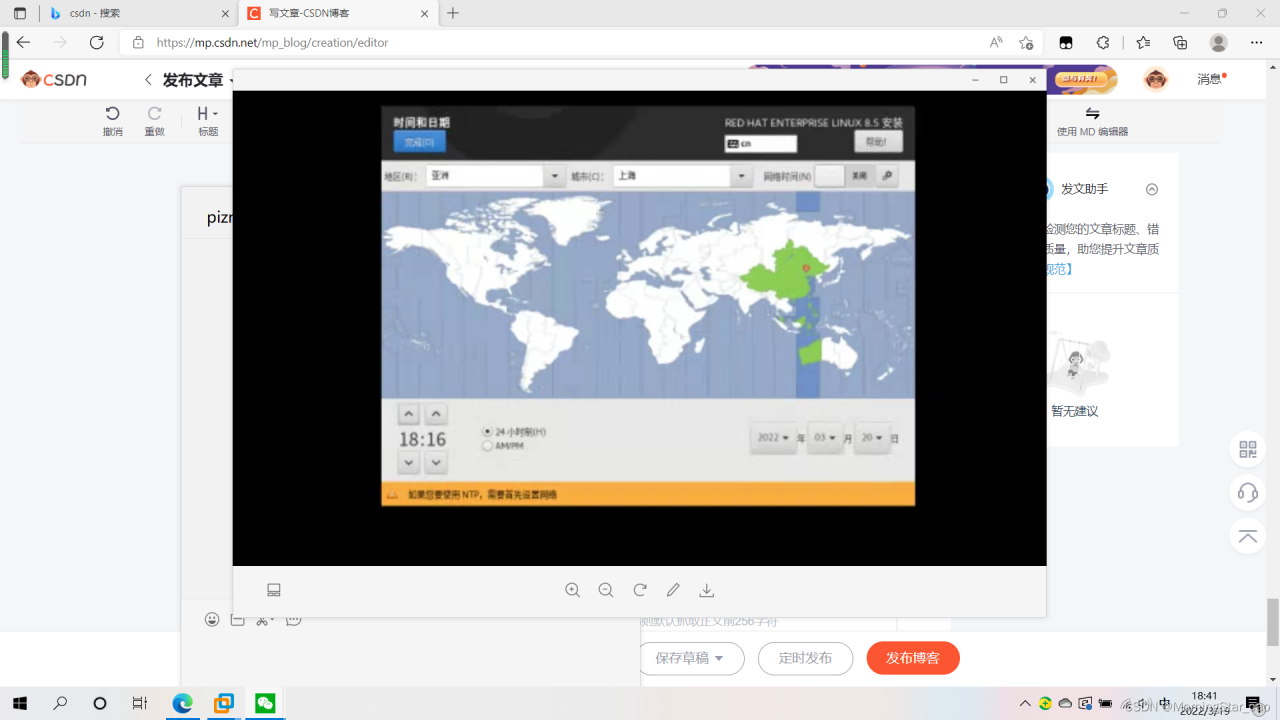Open messages (消息) in CSDN header

pyautogui.click(x=1211, y=79)
